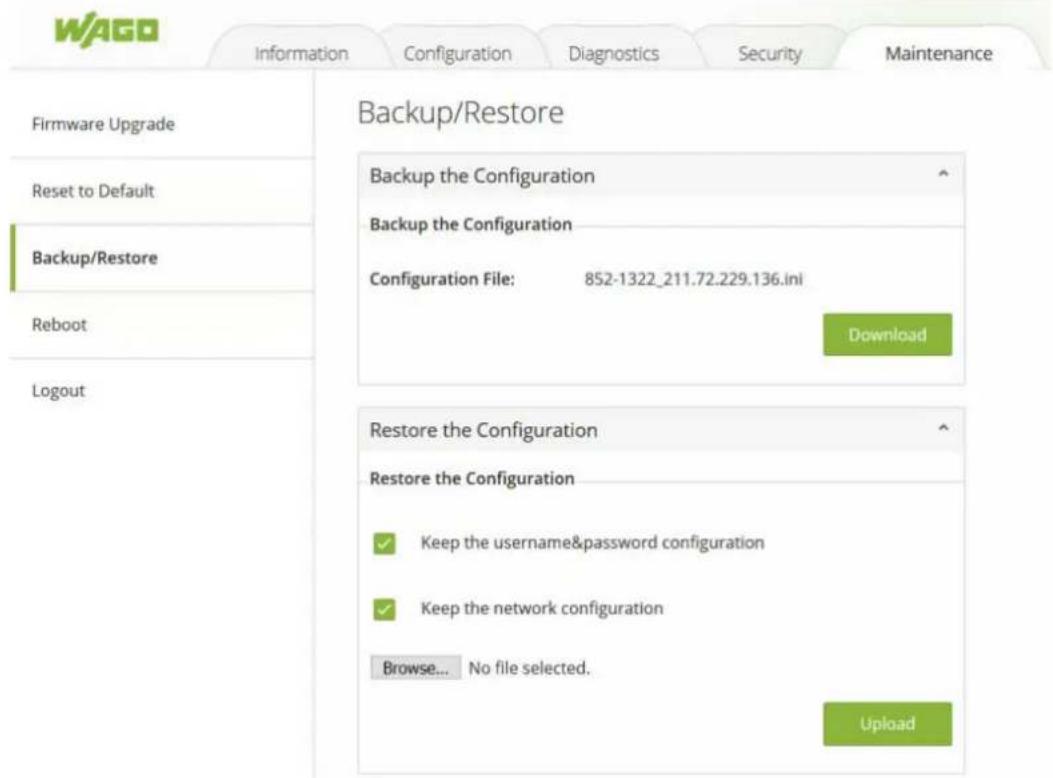Collapse the Backup the Configuration panel
This screenshot has width=1053, height=778.
pyautogui.click(x=943, y=174)
